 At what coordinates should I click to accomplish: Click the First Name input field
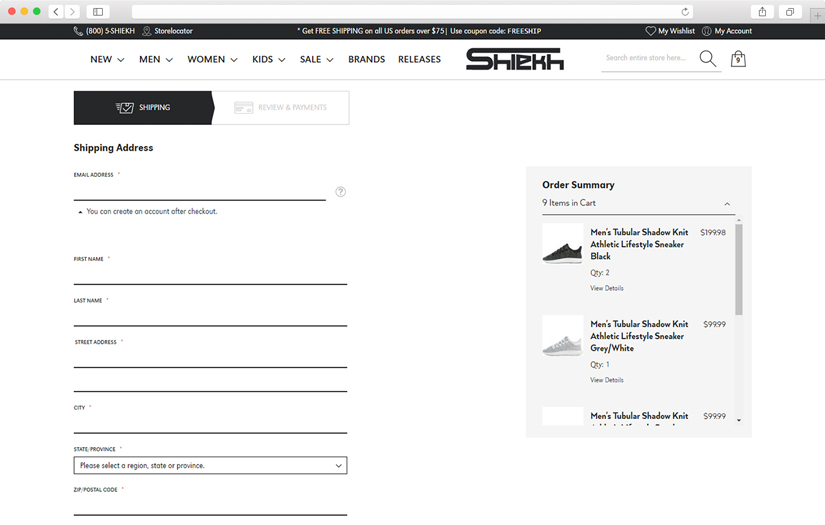tap(210, 275)
